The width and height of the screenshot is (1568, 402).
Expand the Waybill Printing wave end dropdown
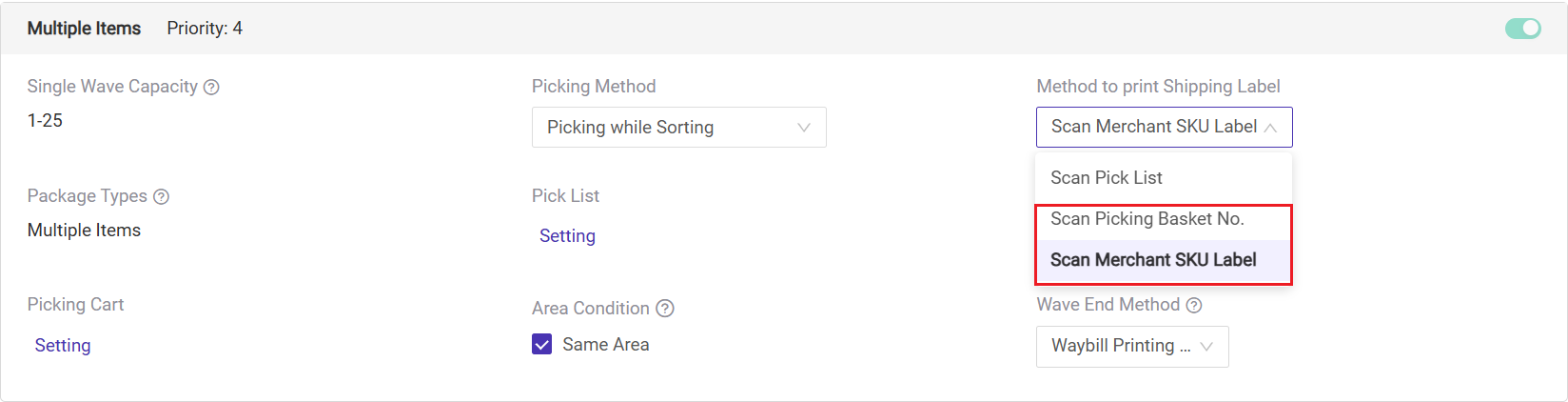click(1132, 347)
